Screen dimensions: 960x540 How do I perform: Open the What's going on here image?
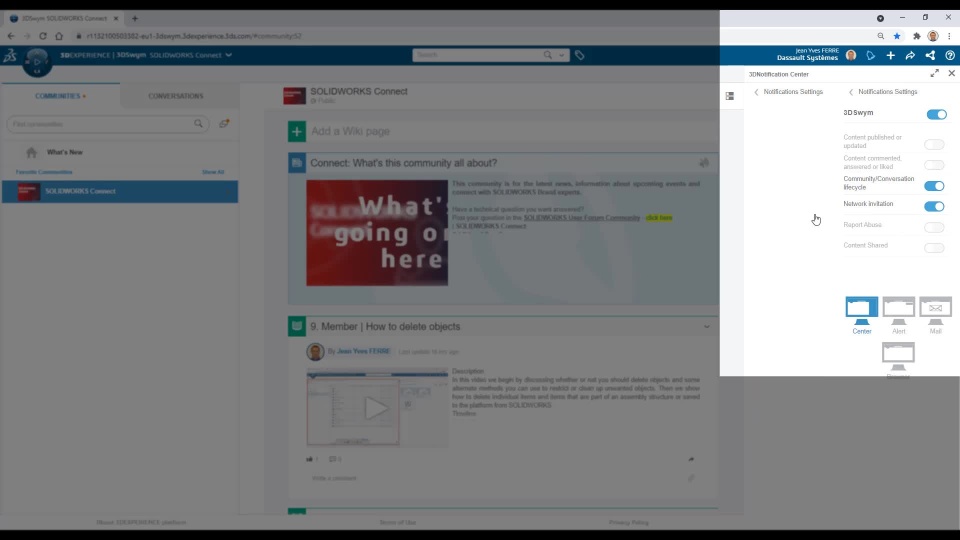point(377,233)
